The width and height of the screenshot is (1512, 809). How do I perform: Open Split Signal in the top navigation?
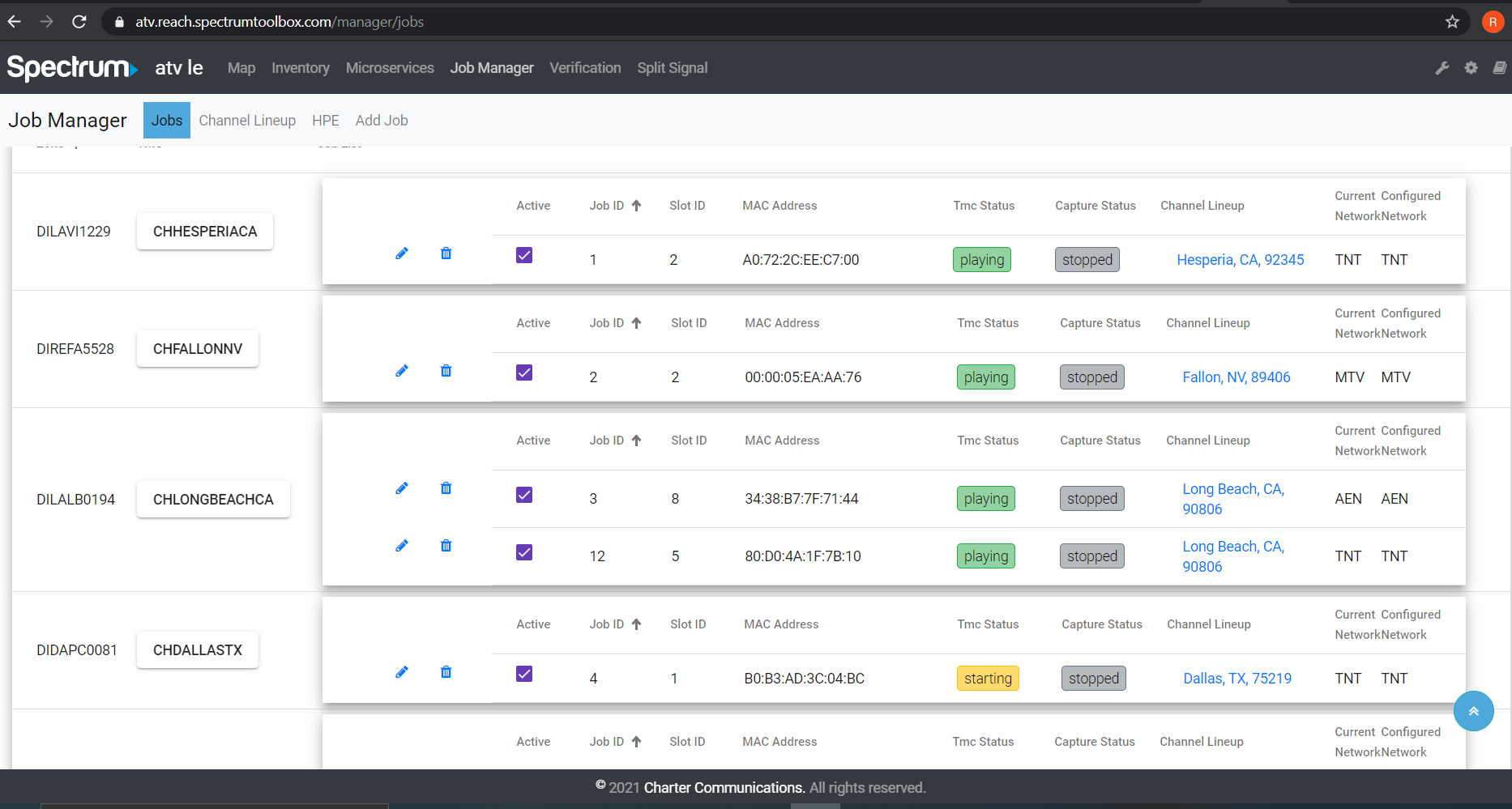tap(673, 68)
